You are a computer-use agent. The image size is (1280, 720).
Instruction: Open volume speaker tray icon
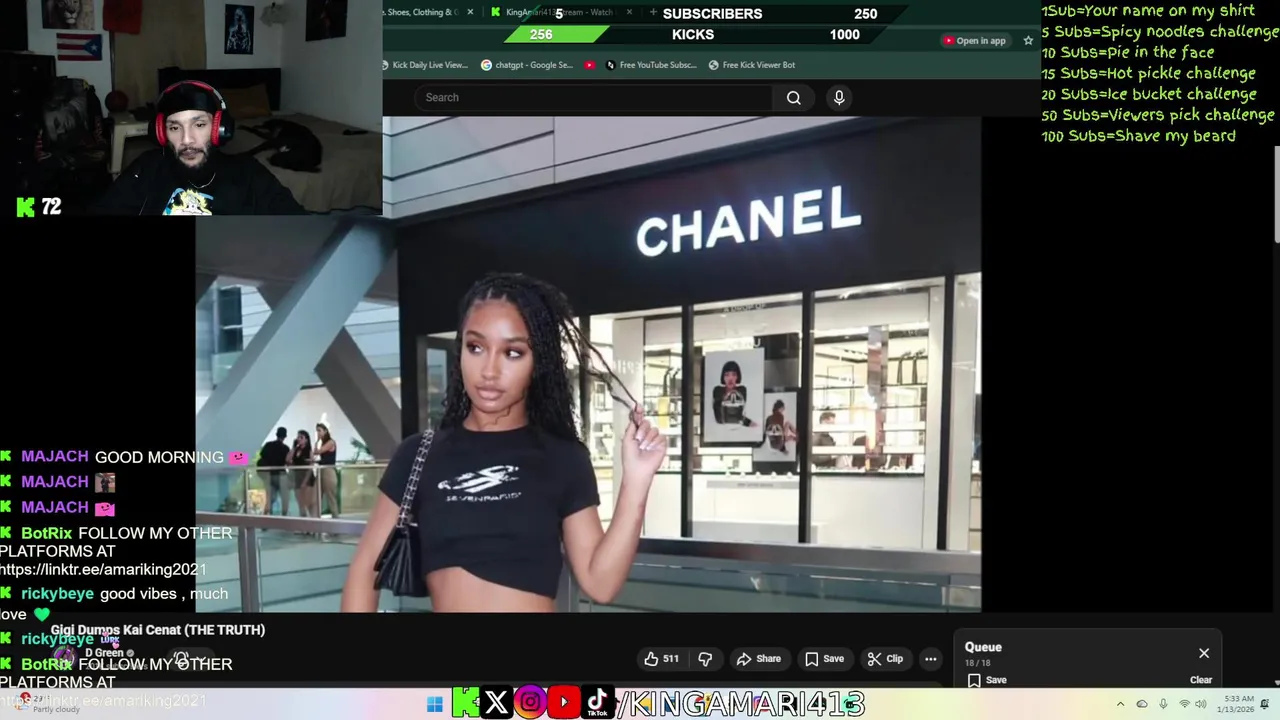pos(1201,704)
